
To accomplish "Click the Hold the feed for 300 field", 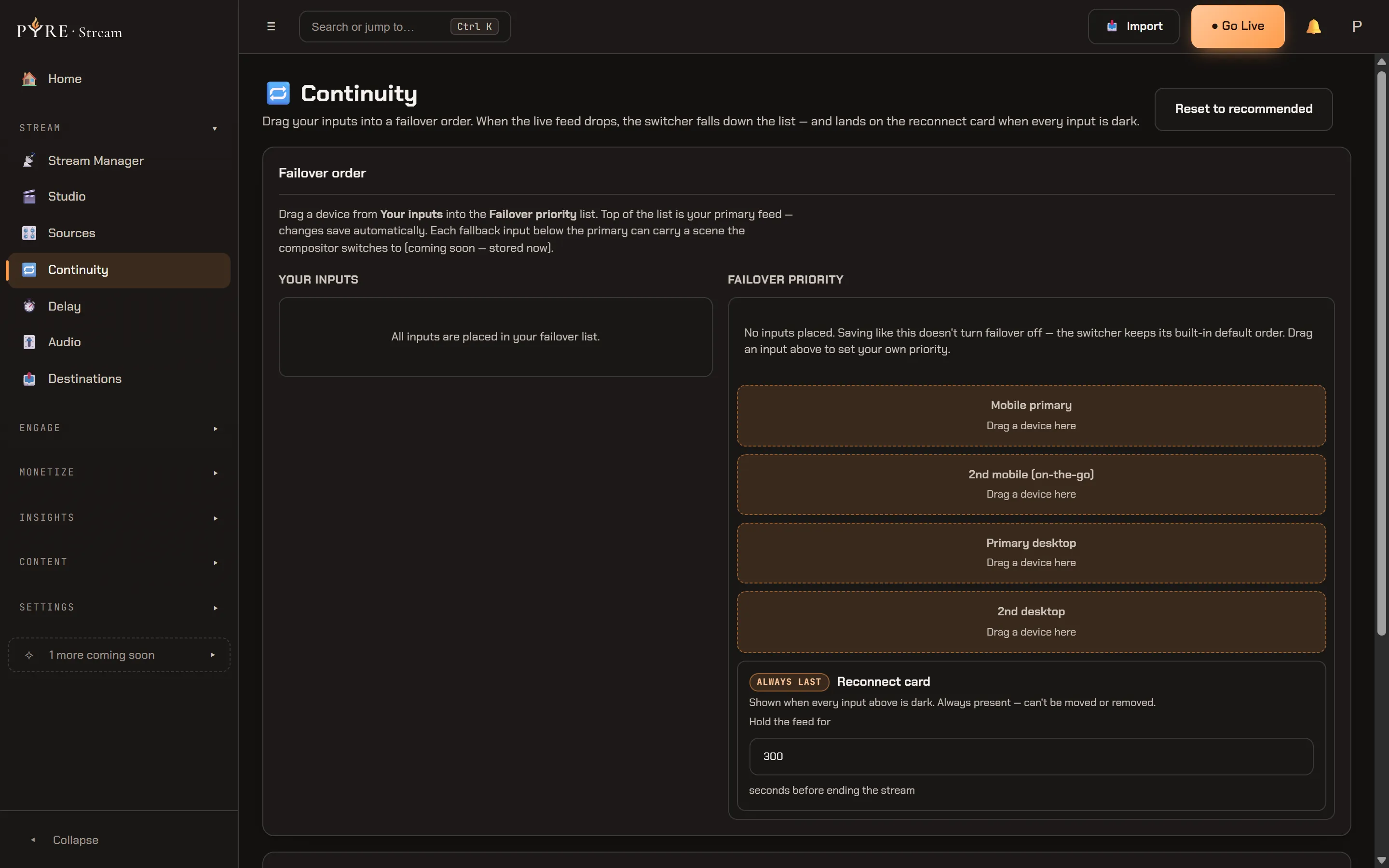I will (x=1031, y=757).
